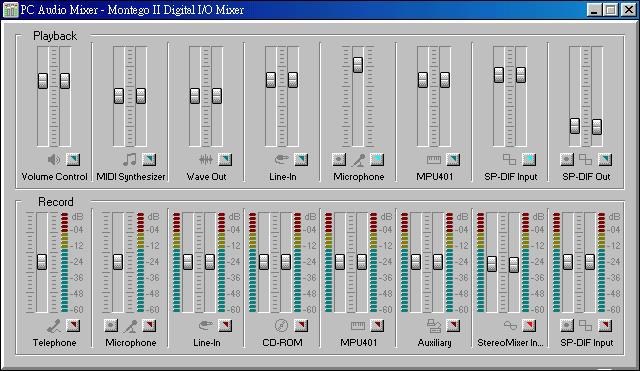
Task: Click the Auxiliary device icon
Action: (x=434, y=326)
